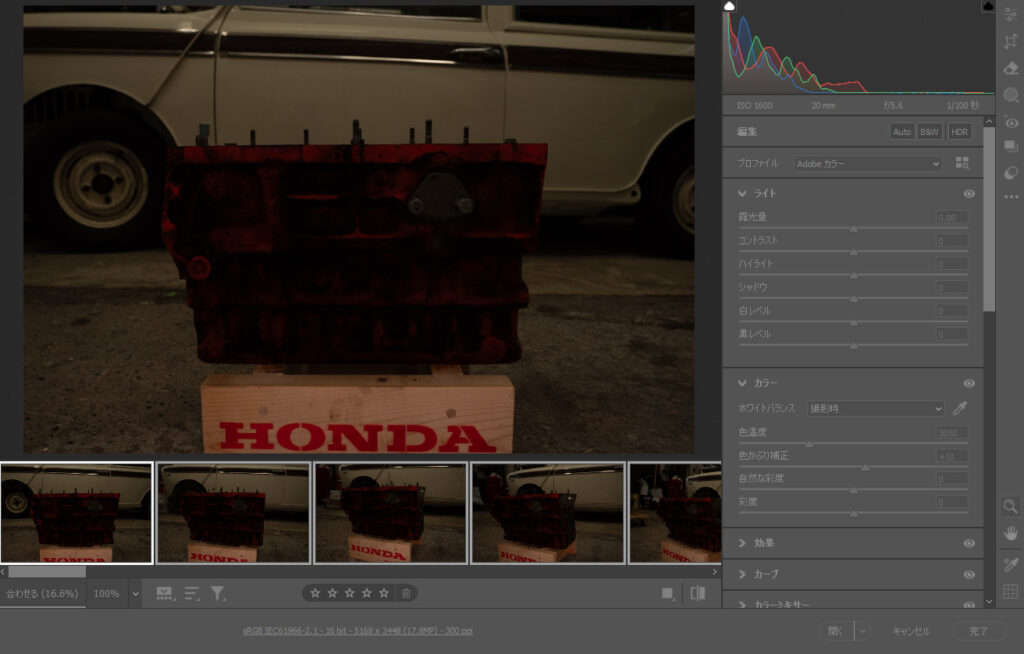Open the Edit panel icon
Image resolution: width=1024 pixels, height=654 pixels.
click(x=1011, y=14)
